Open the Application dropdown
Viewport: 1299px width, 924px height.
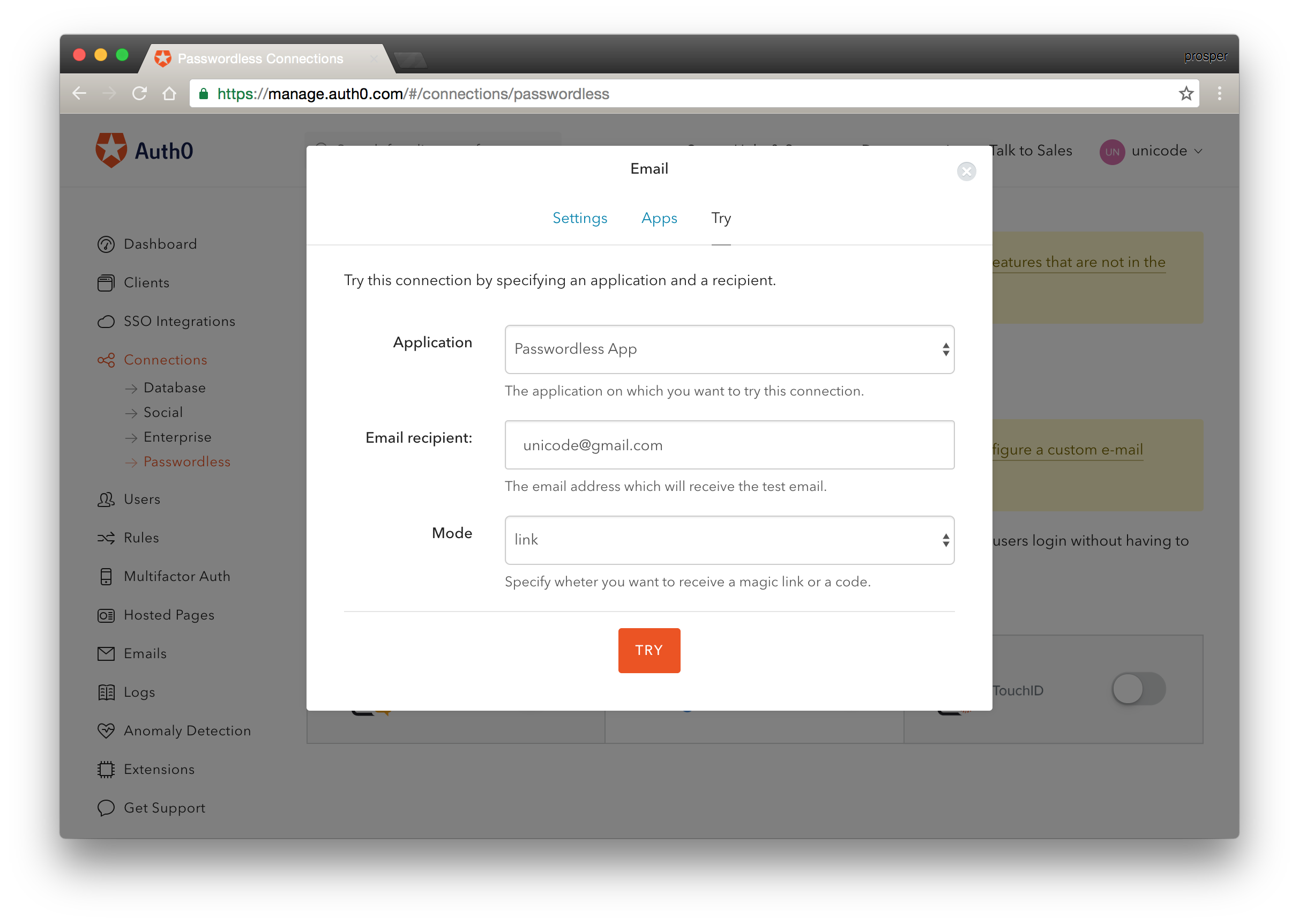click(729, 349)
